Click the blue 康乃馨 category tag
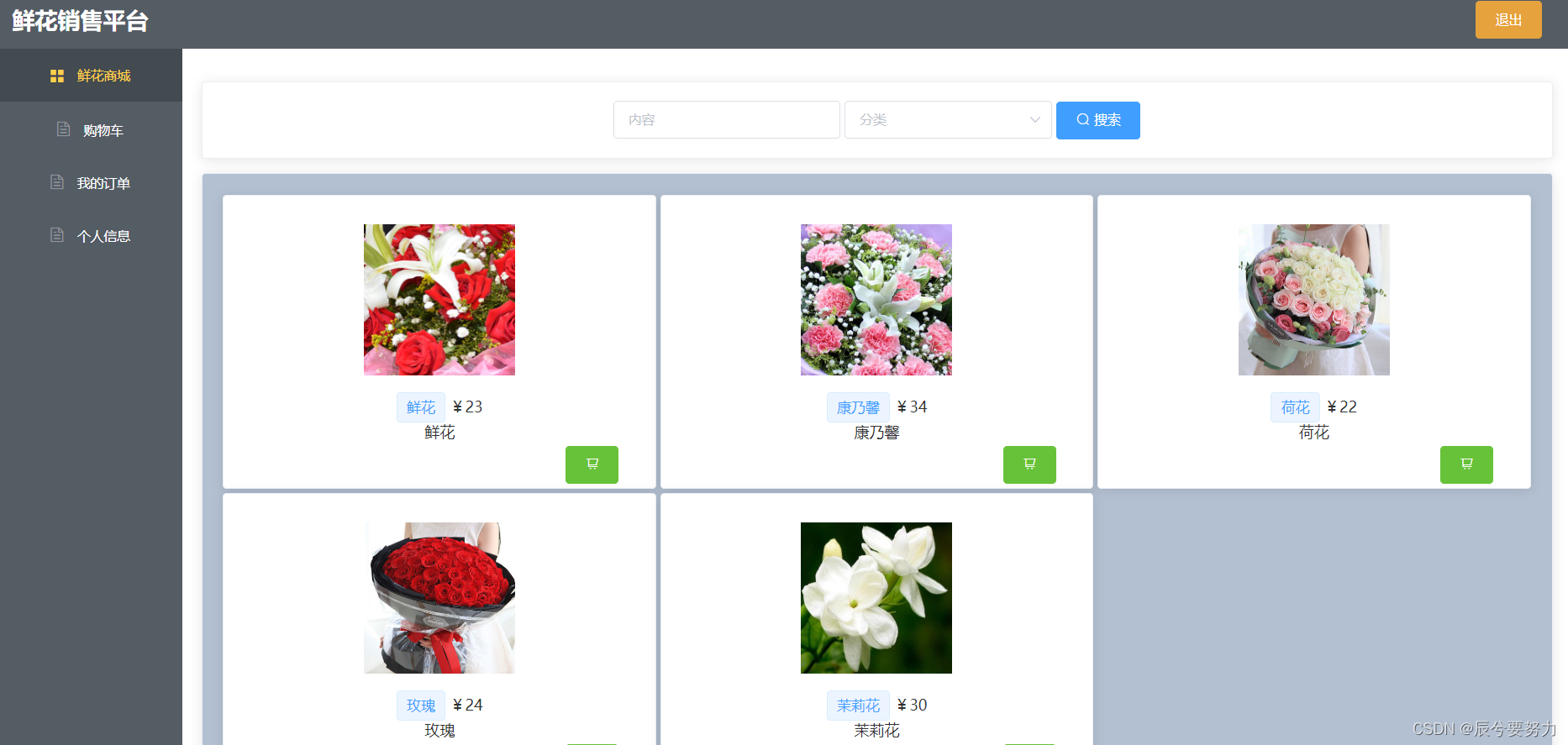 pyautogui.click(x=858, y=407)
